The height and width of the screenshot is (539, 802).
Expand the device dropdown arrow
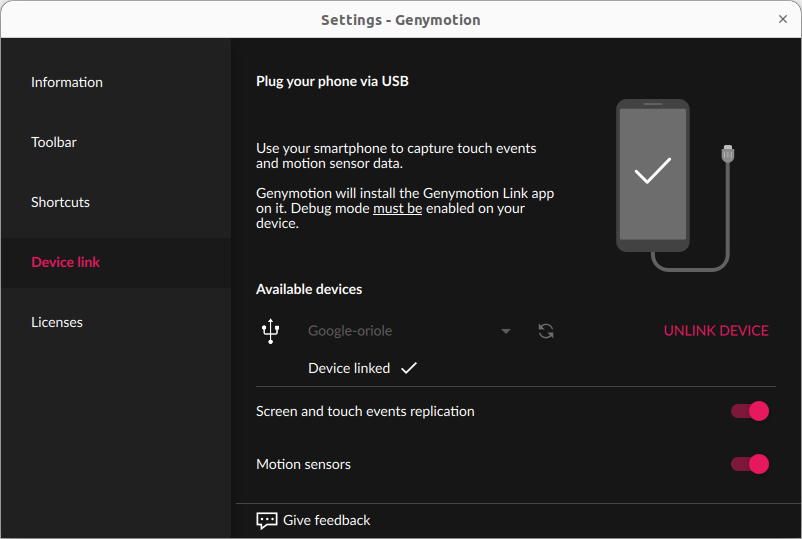click(x=506, y=331)
